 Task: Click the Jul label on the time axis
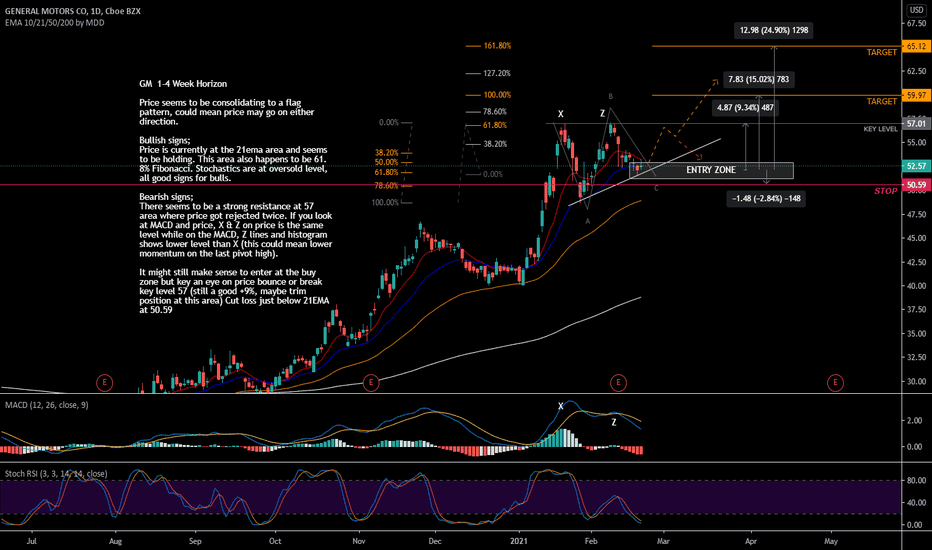[x=32, y=541]
